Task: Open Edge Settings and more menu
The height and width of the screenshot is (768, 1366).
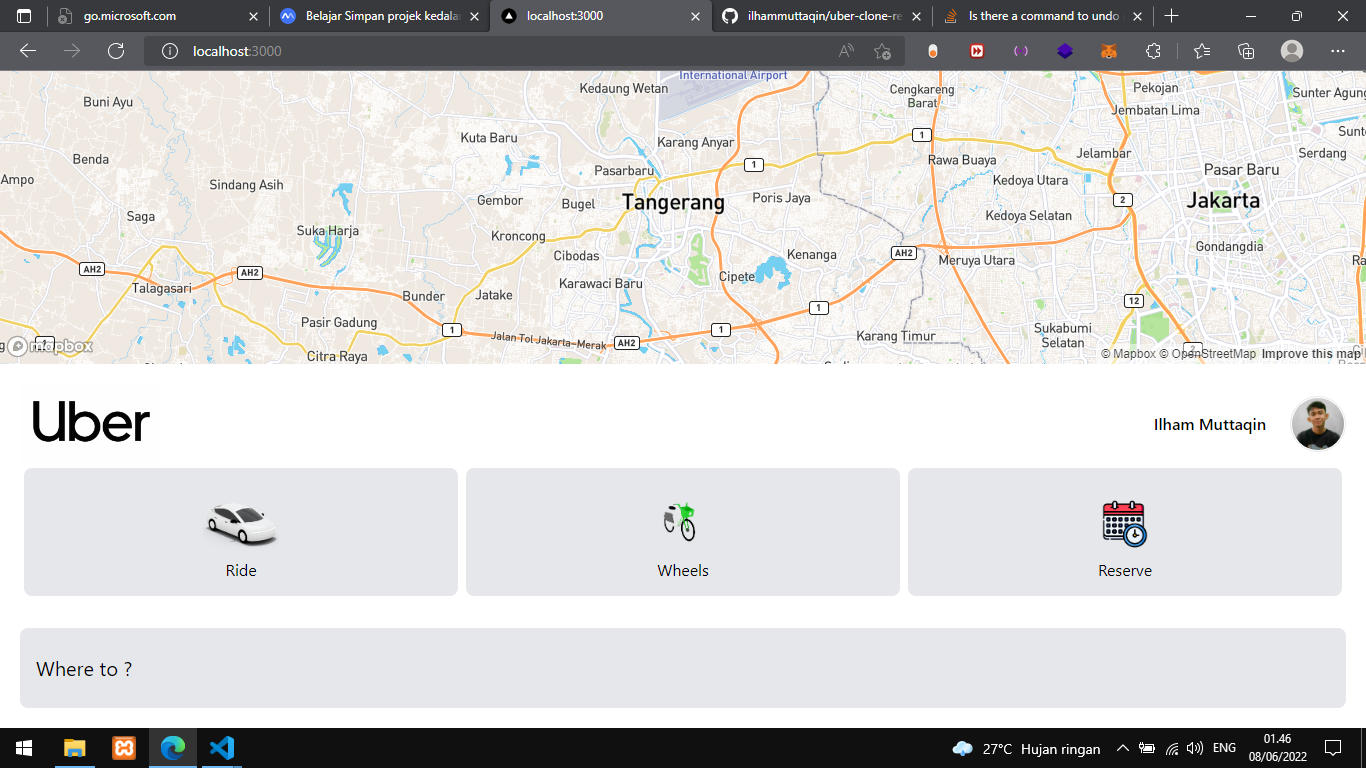Action: tap(1338, 51)
